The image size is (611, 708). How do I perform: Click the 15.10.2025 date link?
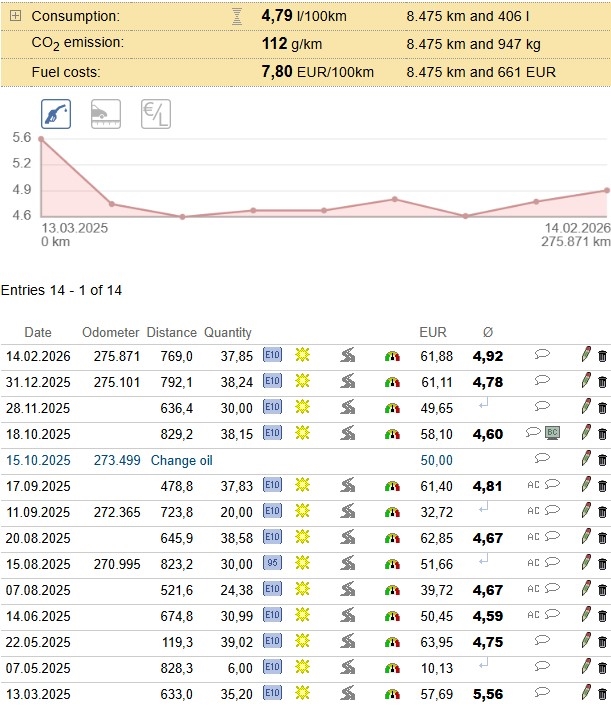(x=37, y=459)
